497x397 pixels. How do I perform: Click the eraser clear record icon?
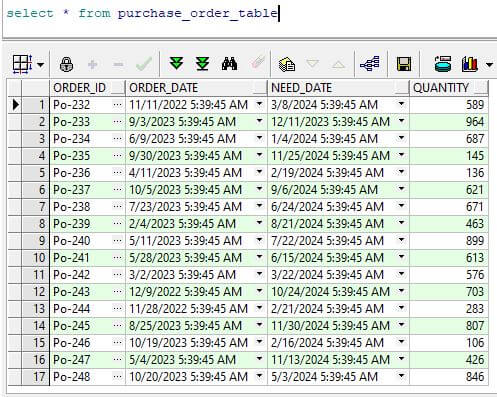[x=257, y=63]
